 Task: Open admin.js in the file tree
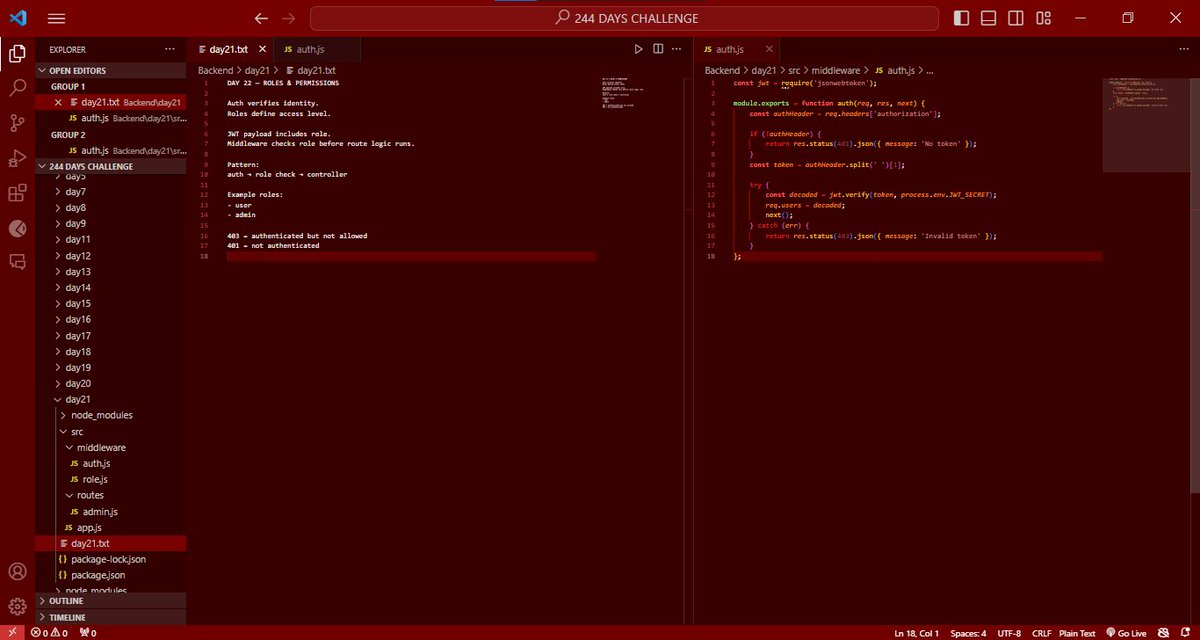(111, 511)
